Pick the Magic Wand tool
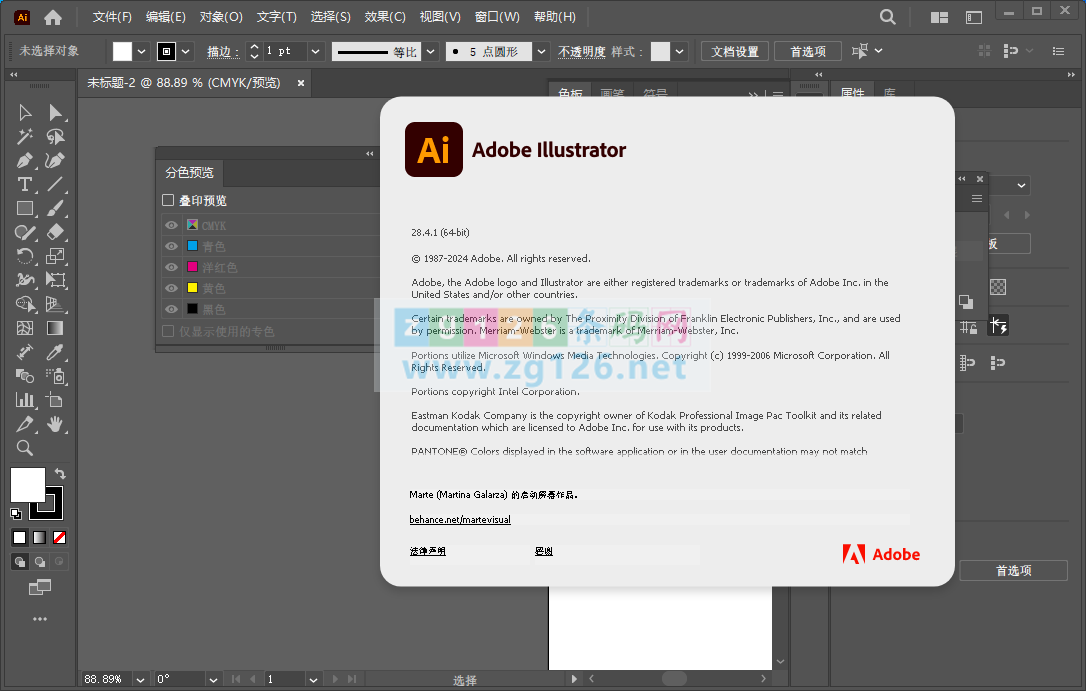 pos(25,136)
